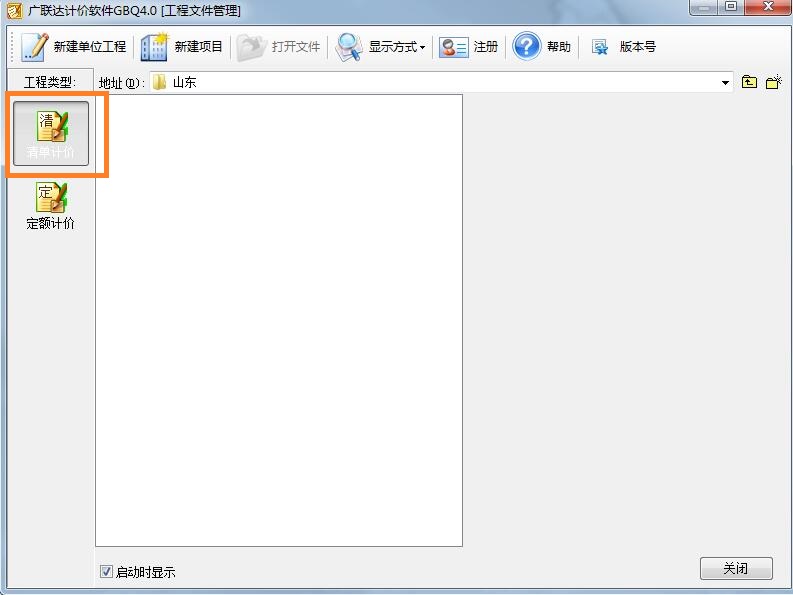The width and height of the screenshot is (793, 595).
Task: Toggle the 启动时显示 checkbox
Action: (x=106, y=572)
